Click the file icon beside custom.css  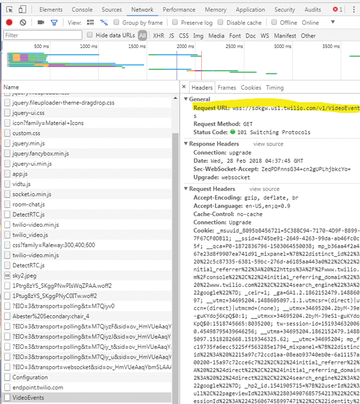pos(7,133)
